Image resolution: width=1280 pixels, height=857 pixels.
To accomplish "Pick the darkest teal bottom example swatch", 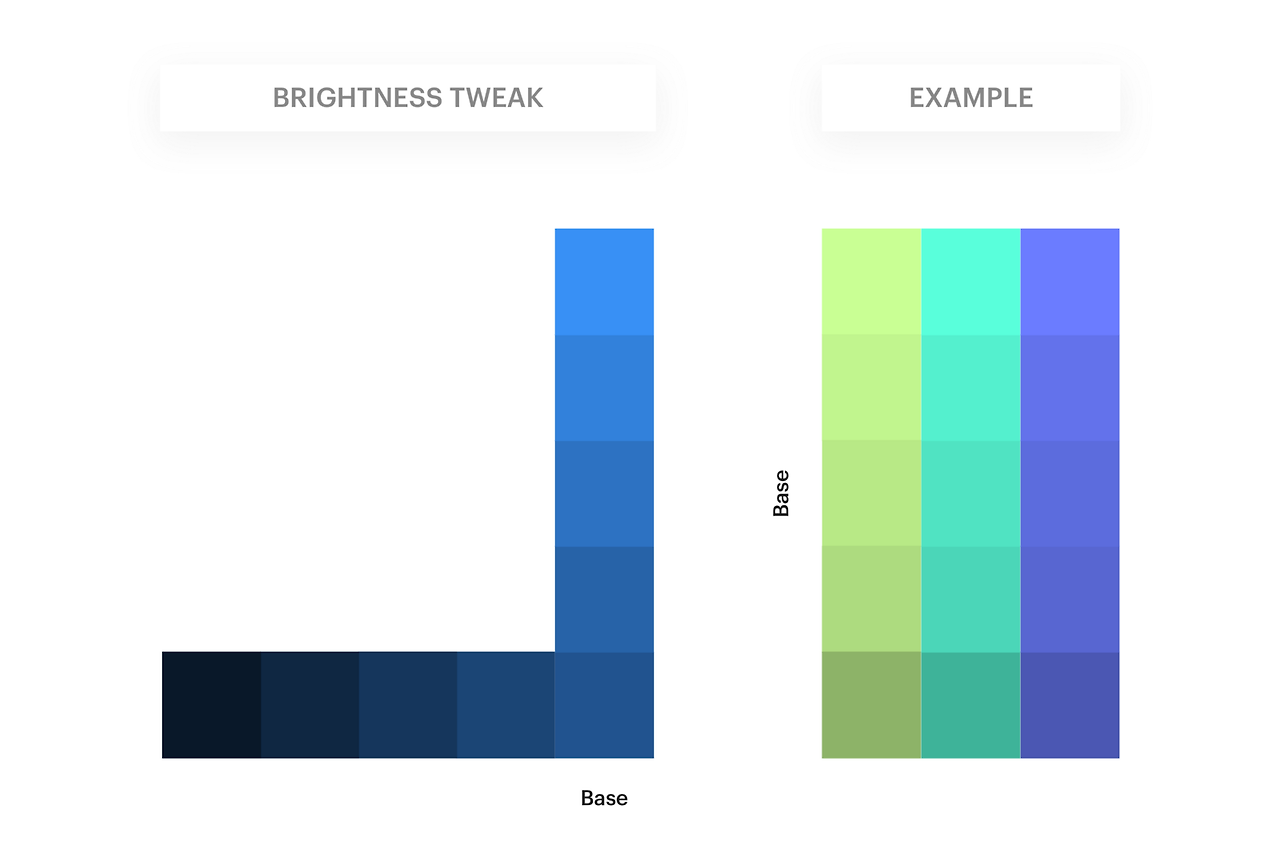I will [x=970, y=705].
